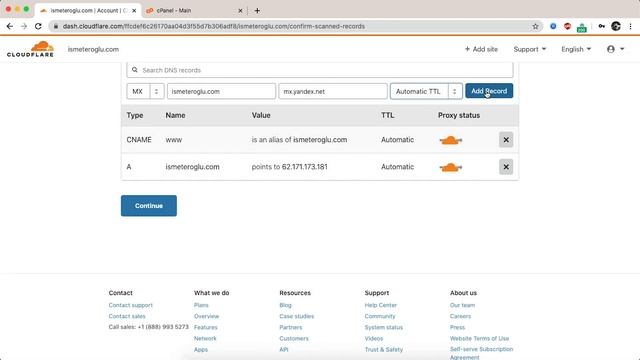The image size is (640, 360).
Task: Open a new browser tab
Action: pos(257,11)
